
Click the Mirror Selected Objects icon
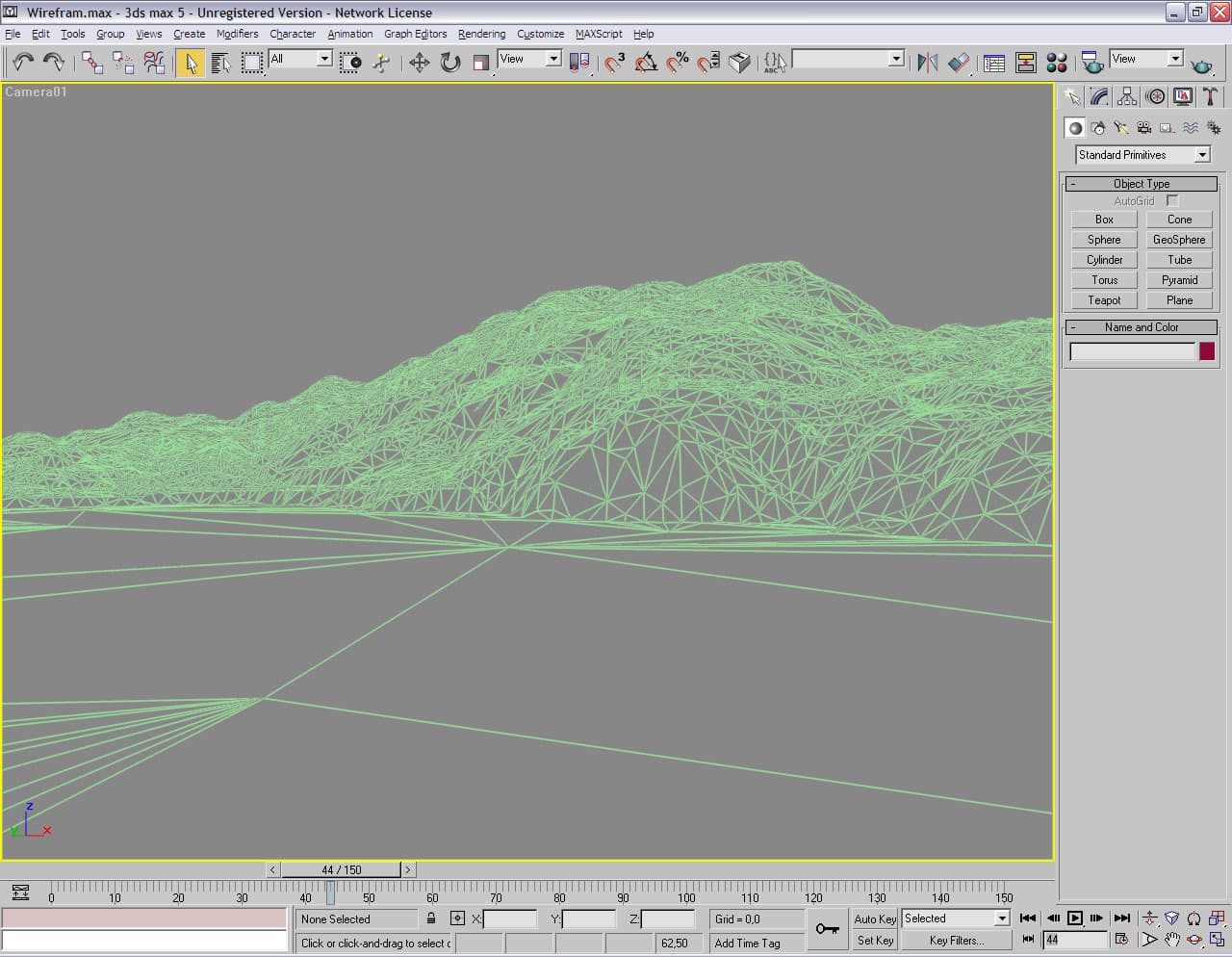coord(927,63)
